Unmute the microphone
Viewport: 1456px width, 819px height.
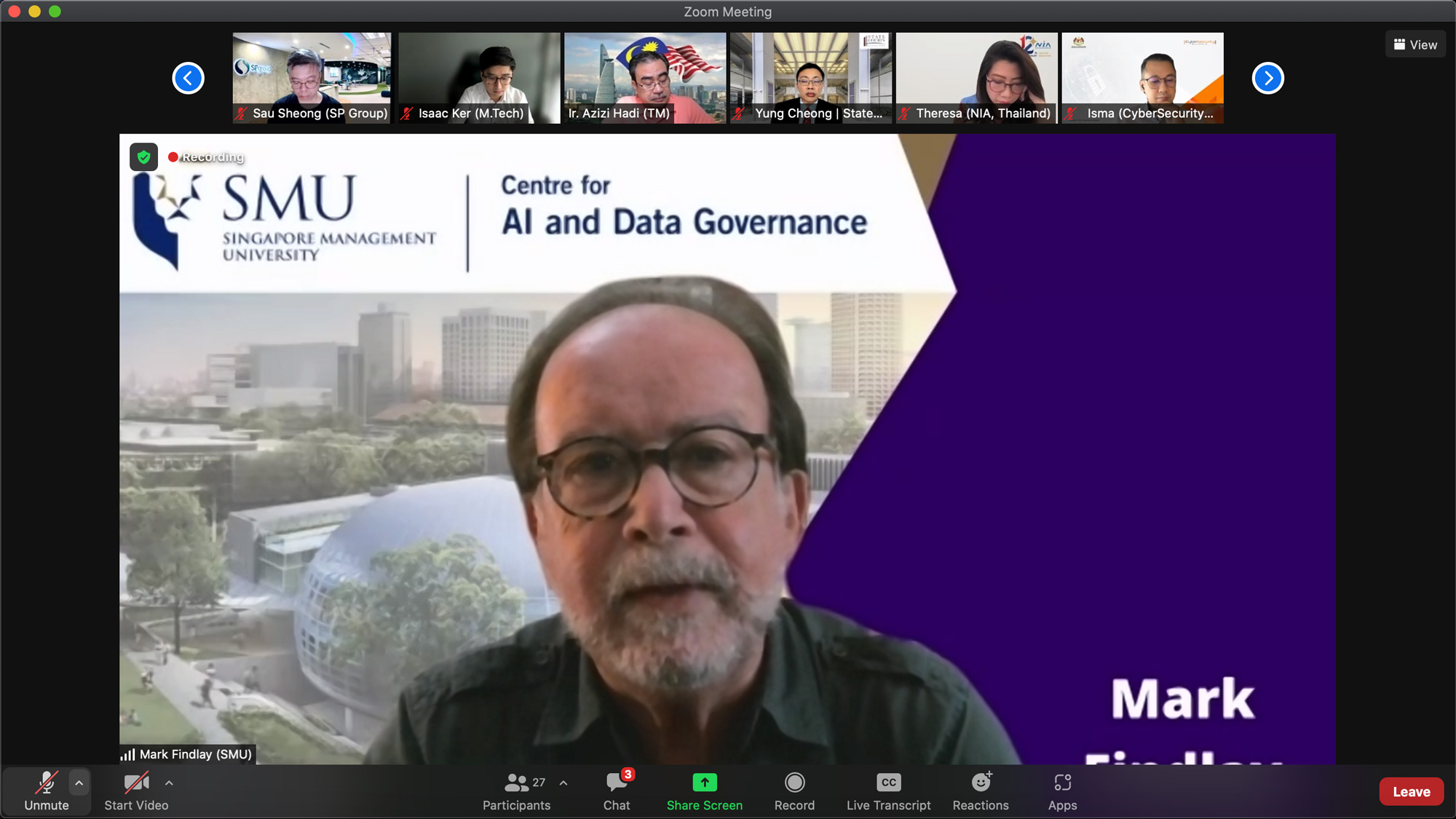tap(46, 791)
